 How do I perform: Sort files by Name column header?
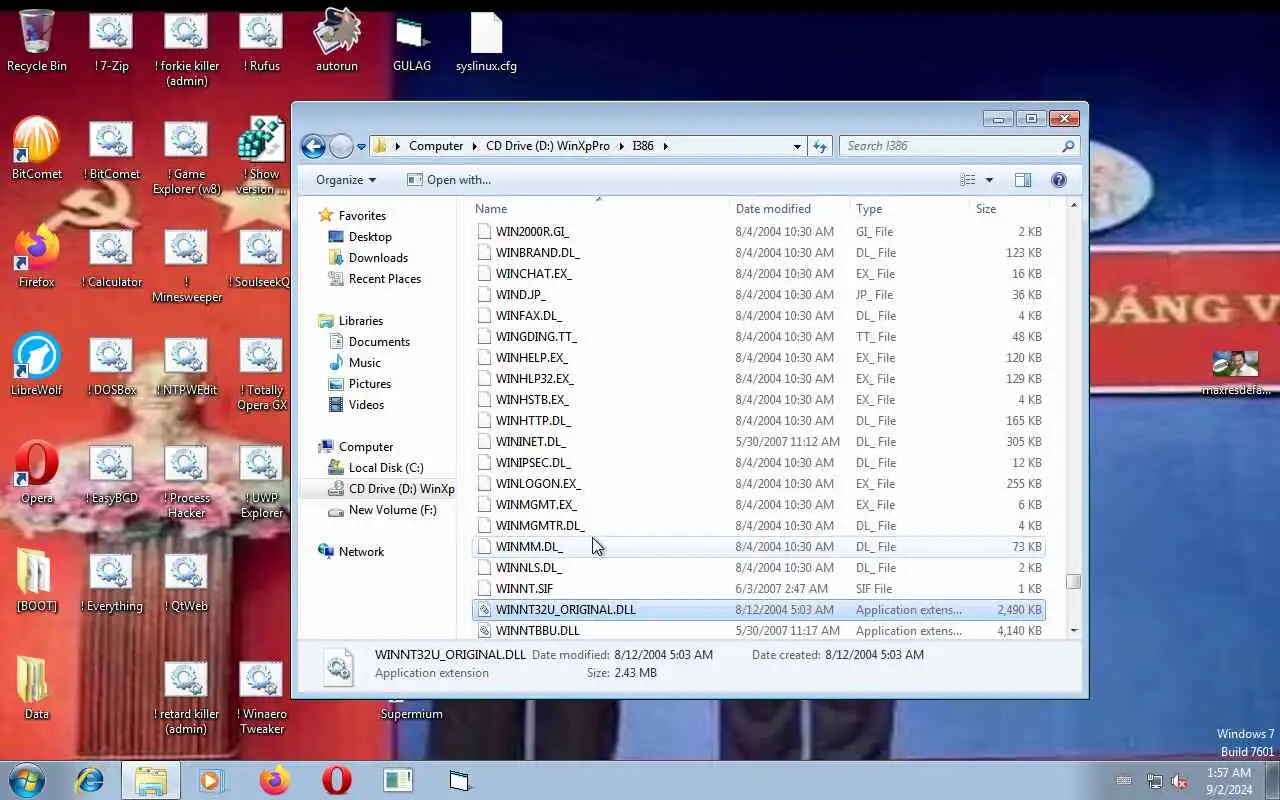coord(598,209)
